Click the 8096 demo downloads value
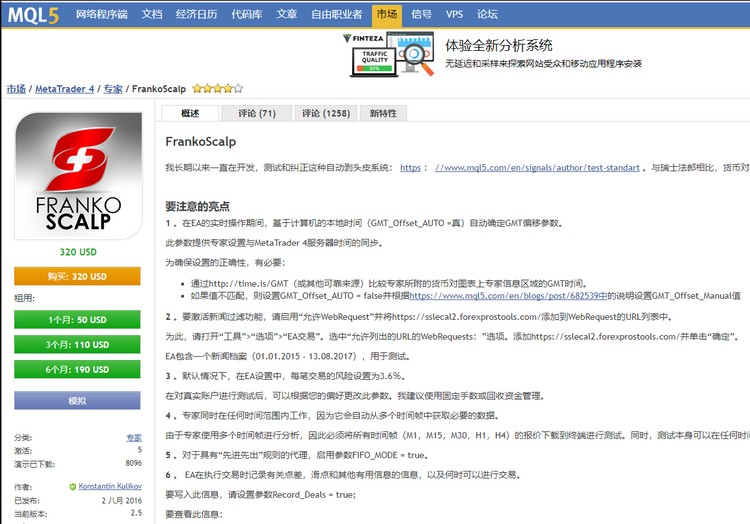Viewport: 750px width, 524px height. click(133, 463)
